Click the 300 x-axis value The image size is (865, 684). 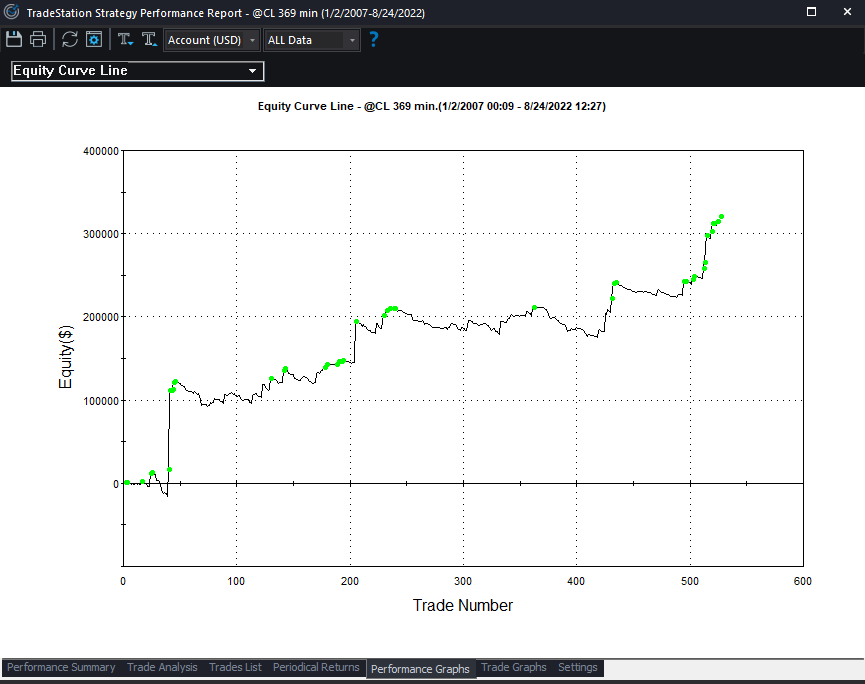tap(463, 581)
